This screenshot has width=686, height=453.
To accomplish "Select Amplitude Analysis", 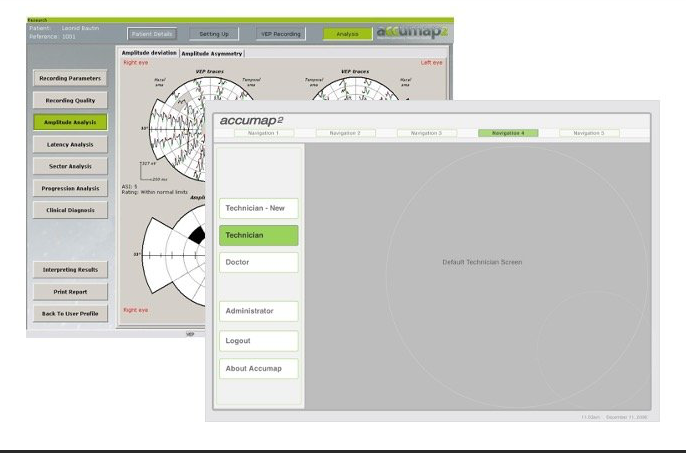I will pos(70,122).
